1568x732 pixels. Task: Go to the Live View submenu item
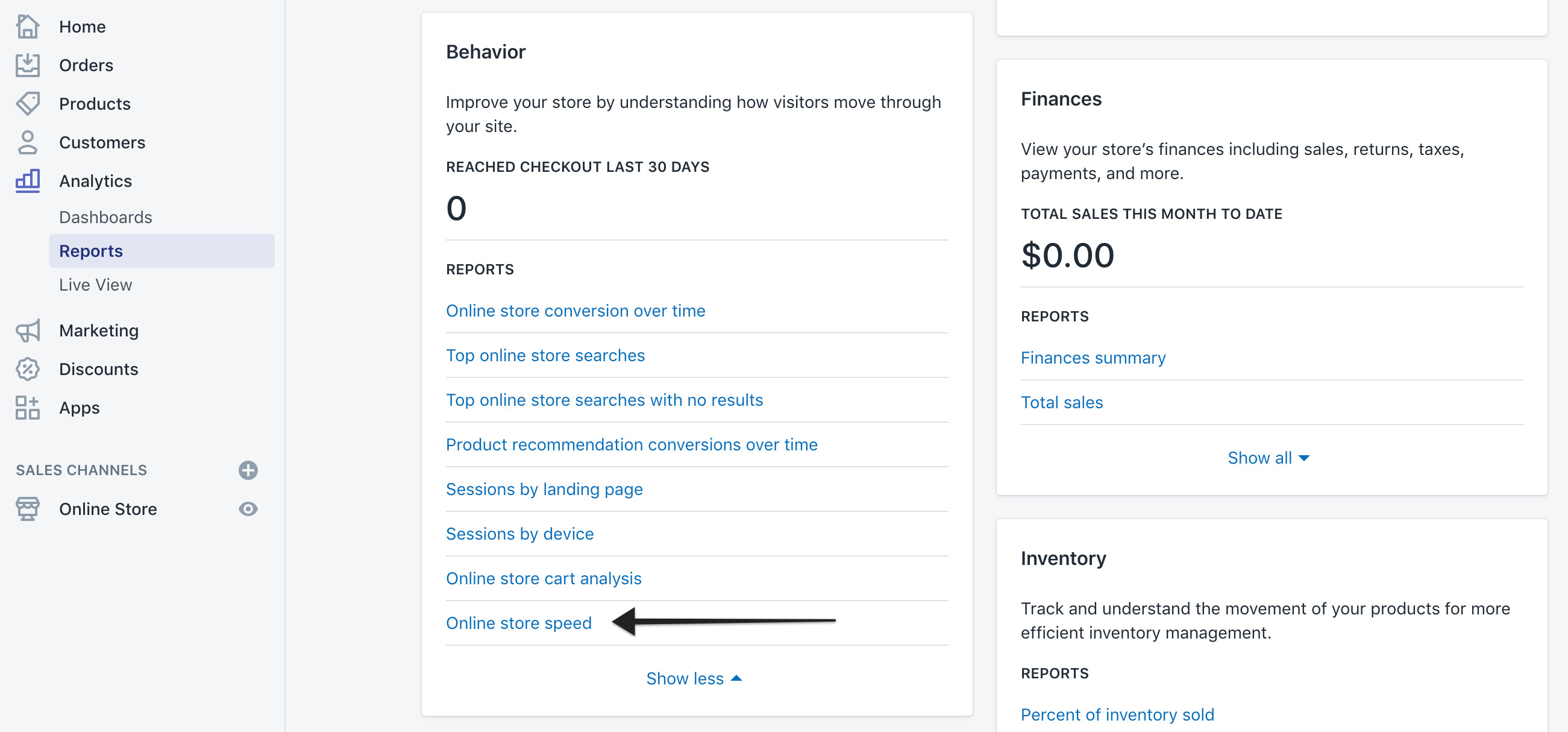pos(96,285)
